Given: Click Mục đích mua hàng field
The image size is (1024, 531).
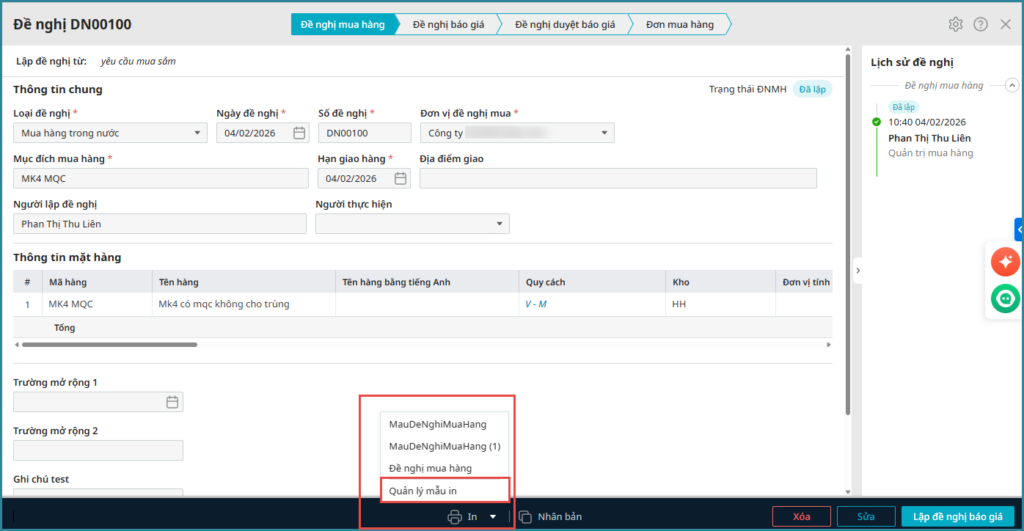Looking at the screenshot, I should [x=161, y=178].
